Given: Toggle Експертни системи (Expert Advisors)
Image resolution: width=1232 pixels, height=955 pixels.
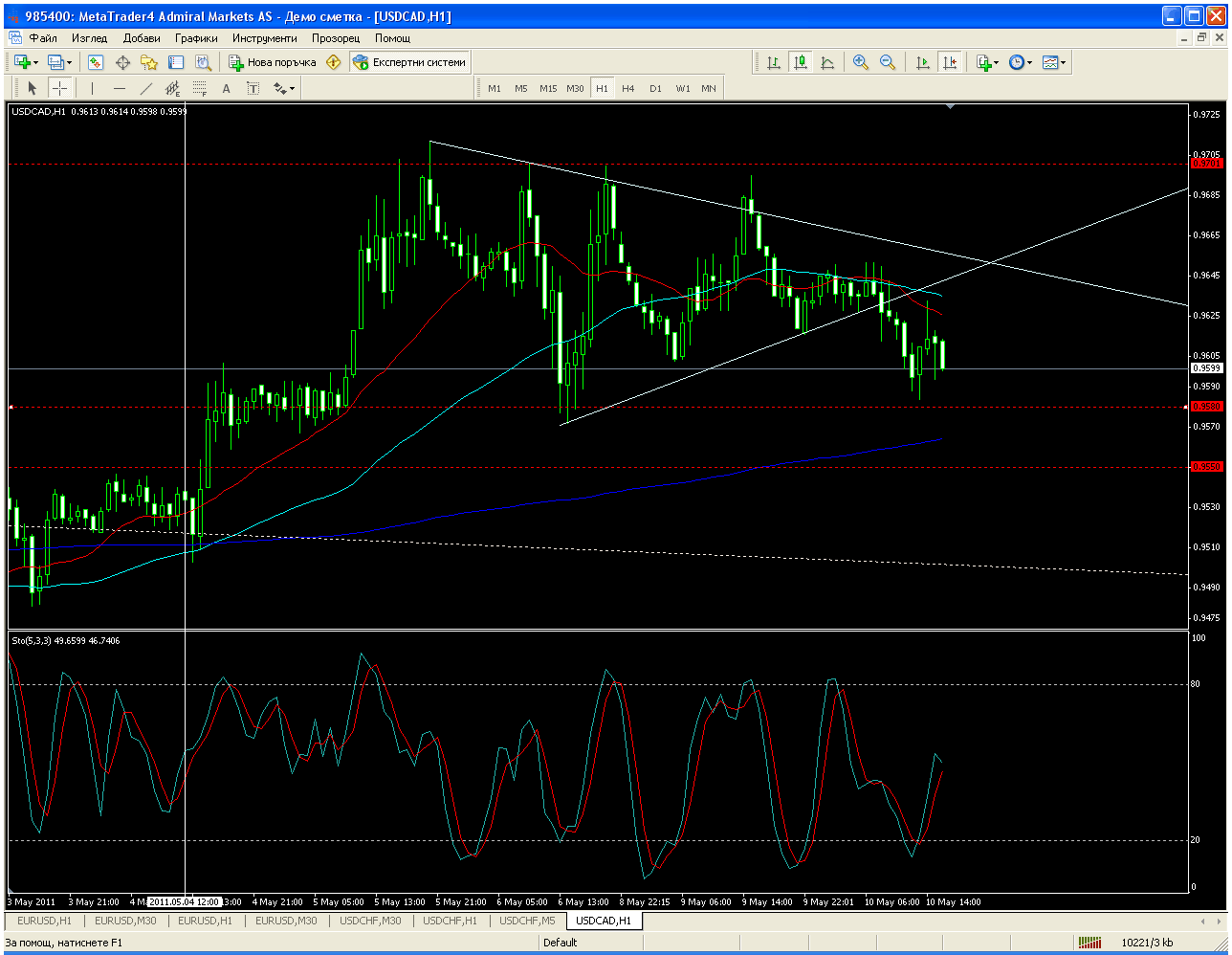Looking at the screenshot, I should click(409, 62).
